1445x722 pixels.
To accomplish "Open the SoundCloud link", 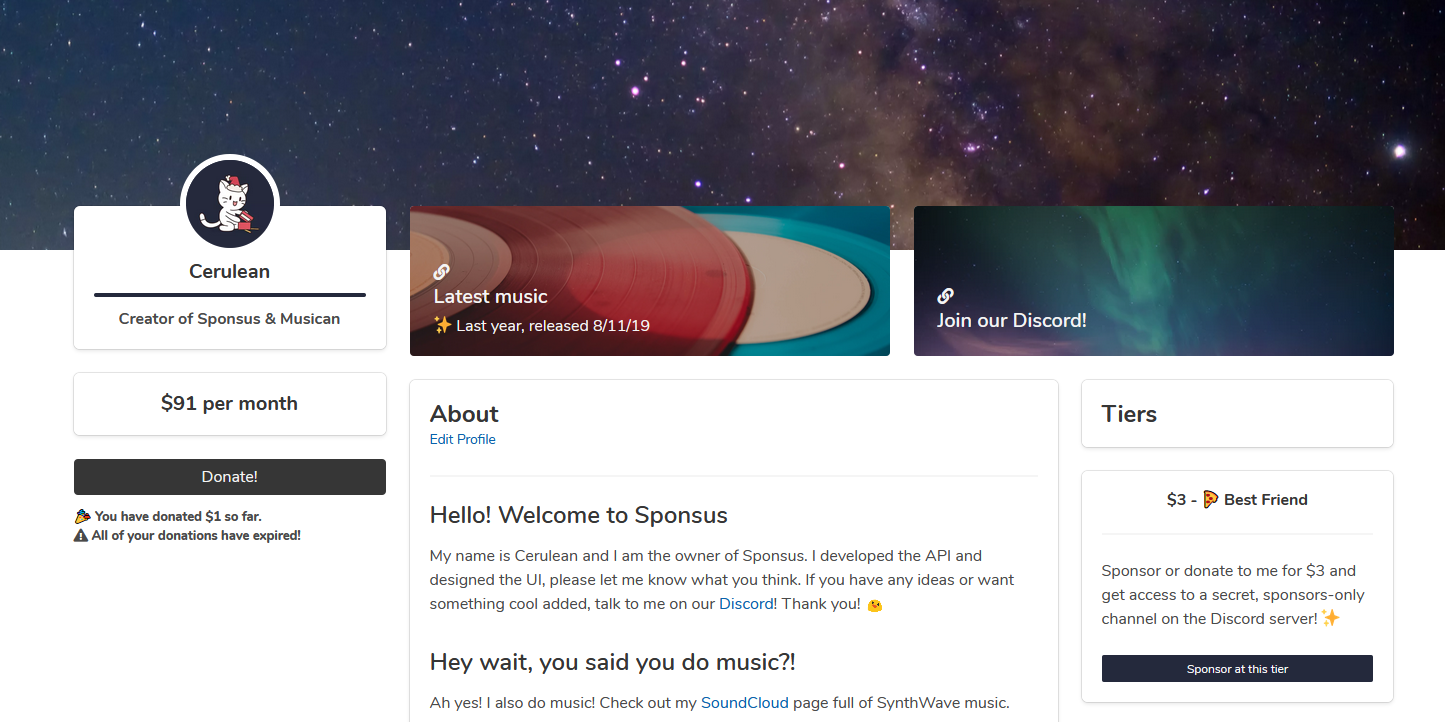I will point(745,702).
